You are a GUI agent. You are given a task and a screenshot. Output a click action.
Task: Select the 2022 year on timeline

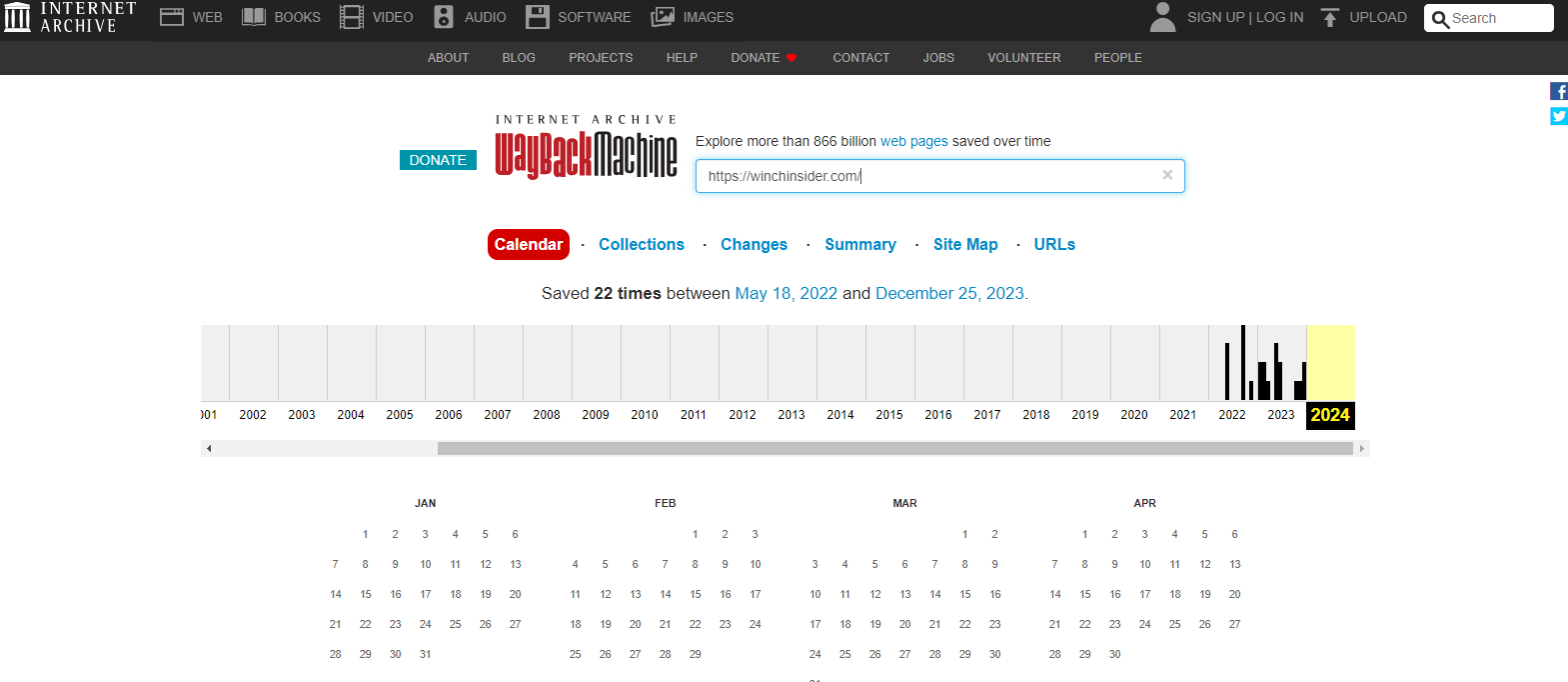1231,414
